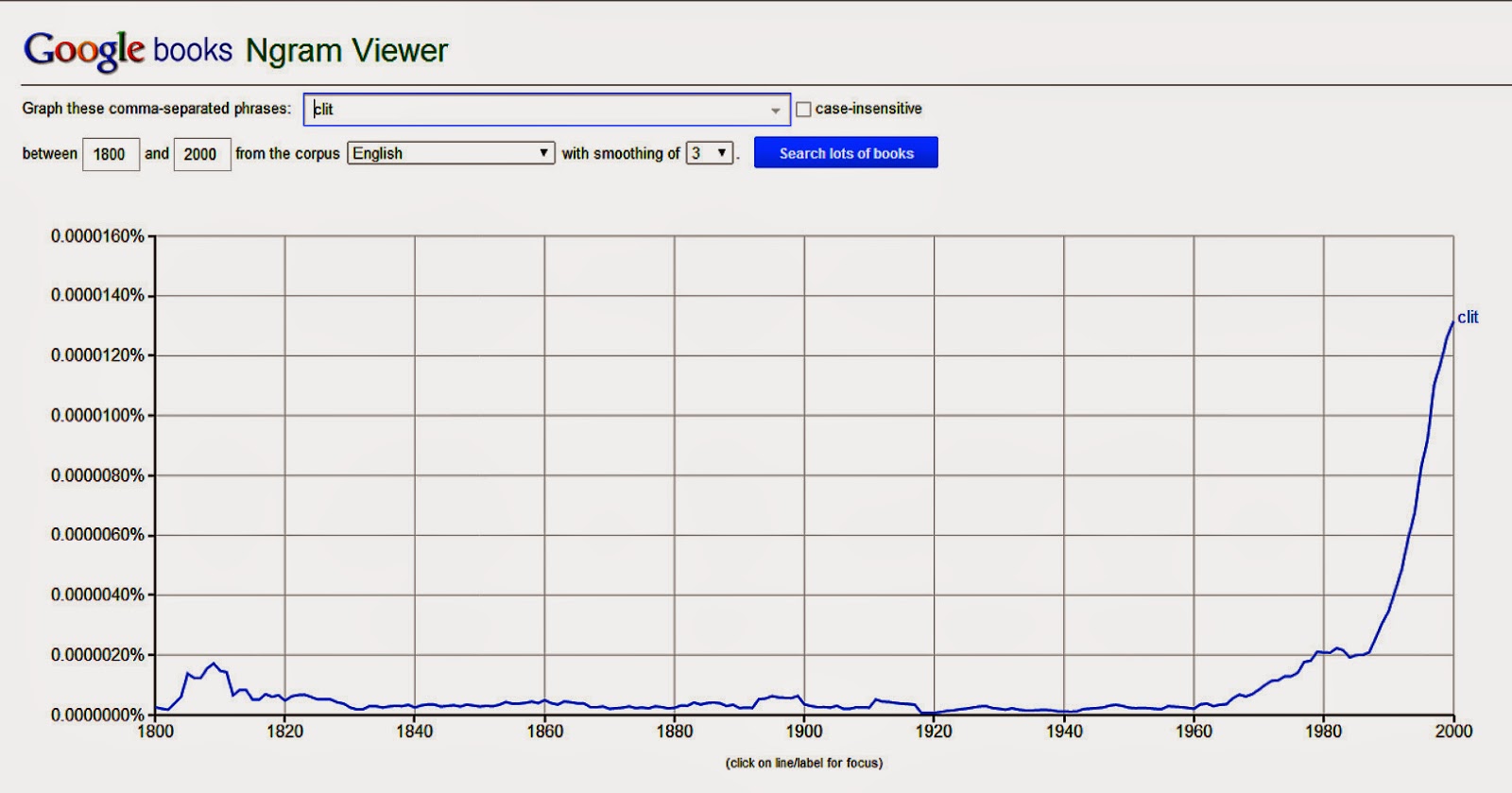The height and width of the screenshot is (793, 1512).
Task: Click the x-axis label 1860
Action: (x=544, y=731)
